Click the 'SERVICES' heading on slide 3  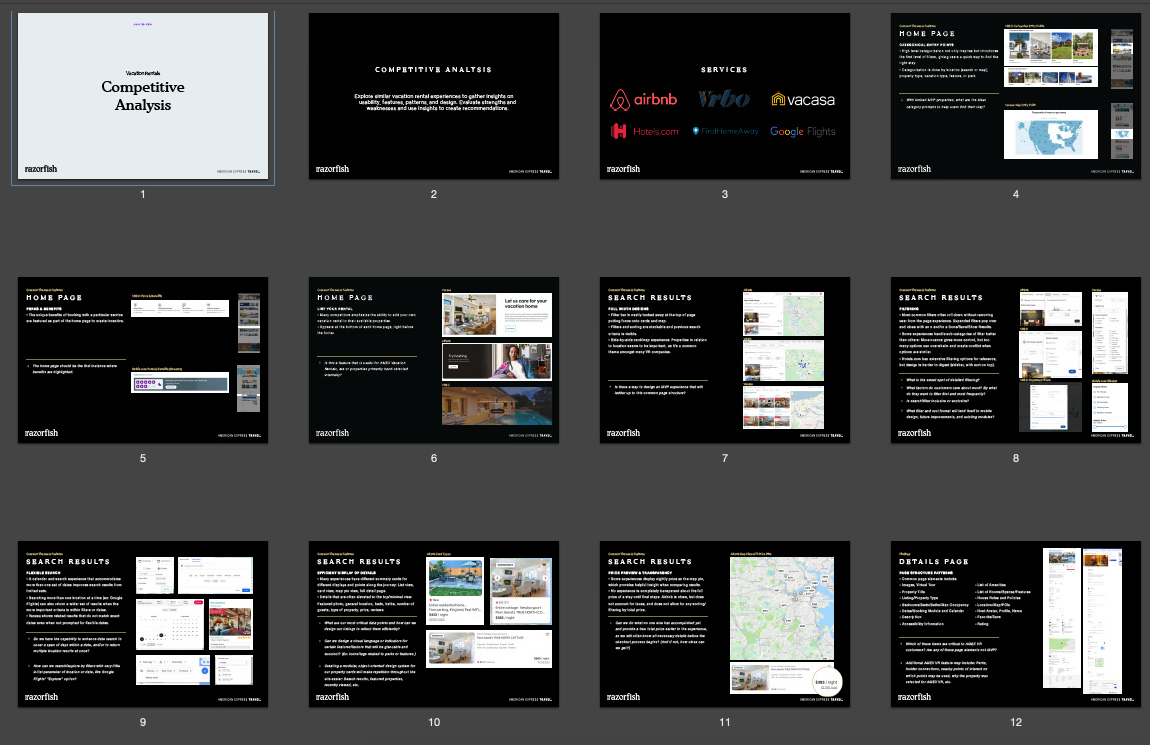tap(724, 70)
